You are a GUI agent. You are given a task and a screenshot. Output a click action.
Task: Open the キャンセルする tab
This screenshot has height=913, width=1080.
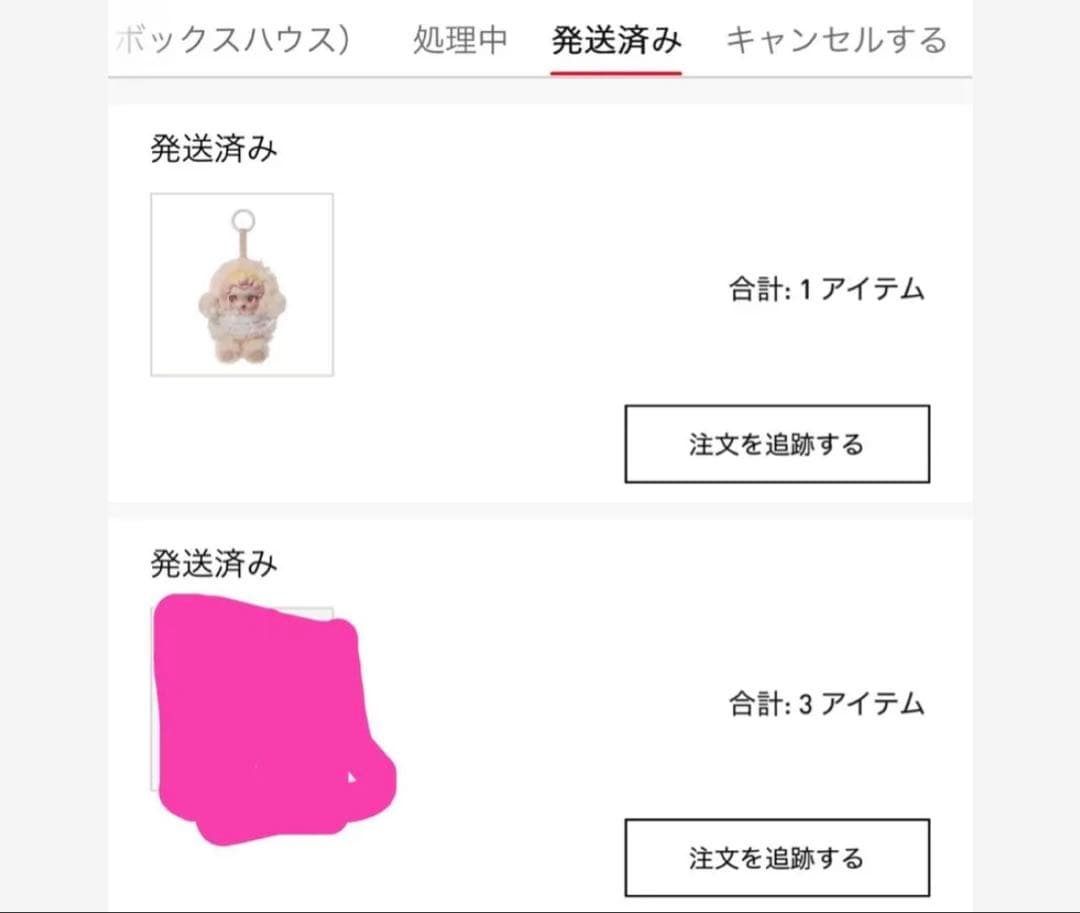(x=836, y=40)
